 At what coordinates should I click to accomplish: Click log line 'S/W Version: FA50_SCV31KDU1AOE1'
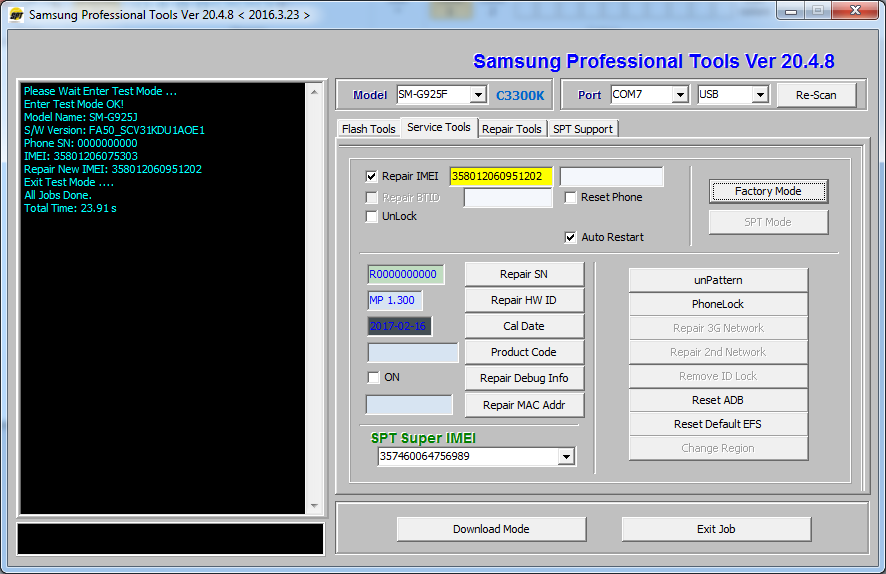(x=114, y=130)
